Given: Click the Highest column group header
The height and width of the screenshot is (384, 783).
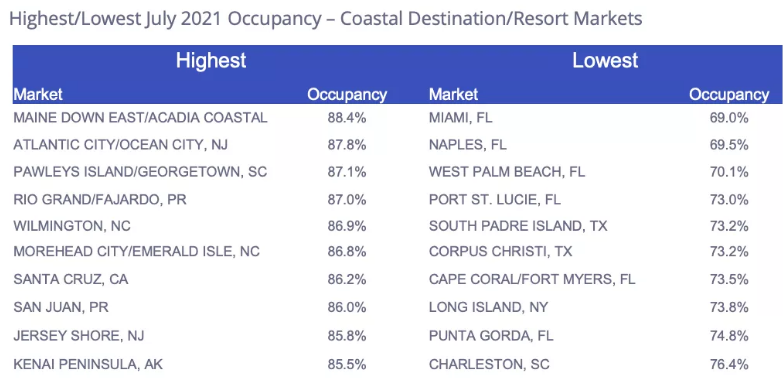Looking at the screenshot, I should (x=211, y=61).
